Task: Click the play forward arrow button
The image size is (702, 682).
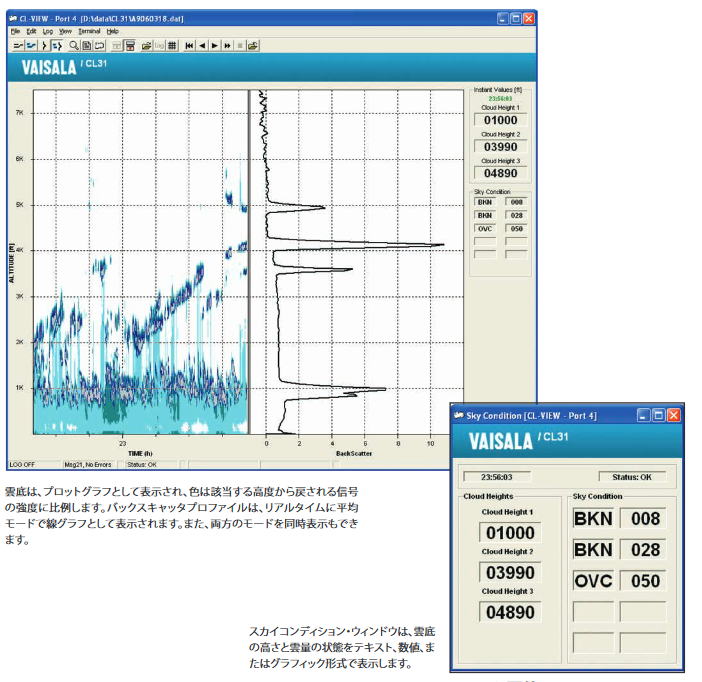Action: point(215,46)
